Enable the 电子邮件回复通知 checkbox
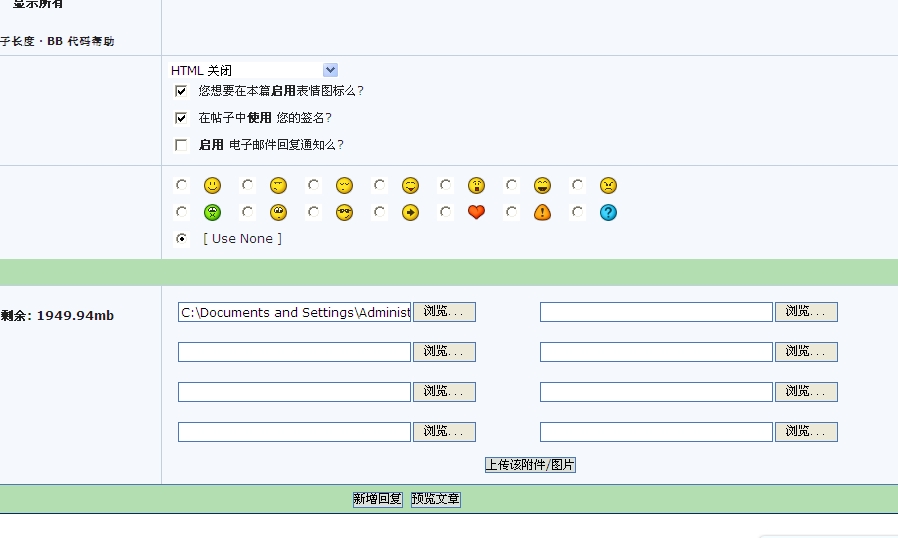This screenshot has height=538, width=898. [x=181, y=145]
